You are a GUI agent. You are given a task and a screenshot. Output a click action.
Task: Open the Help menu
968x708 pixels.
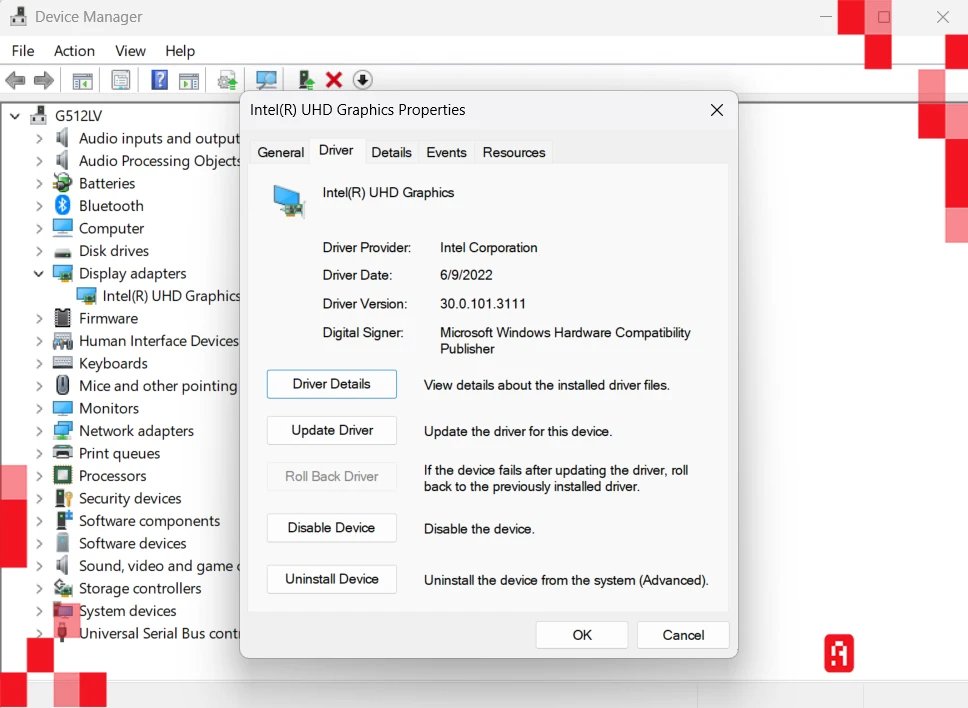pos(180,51)
